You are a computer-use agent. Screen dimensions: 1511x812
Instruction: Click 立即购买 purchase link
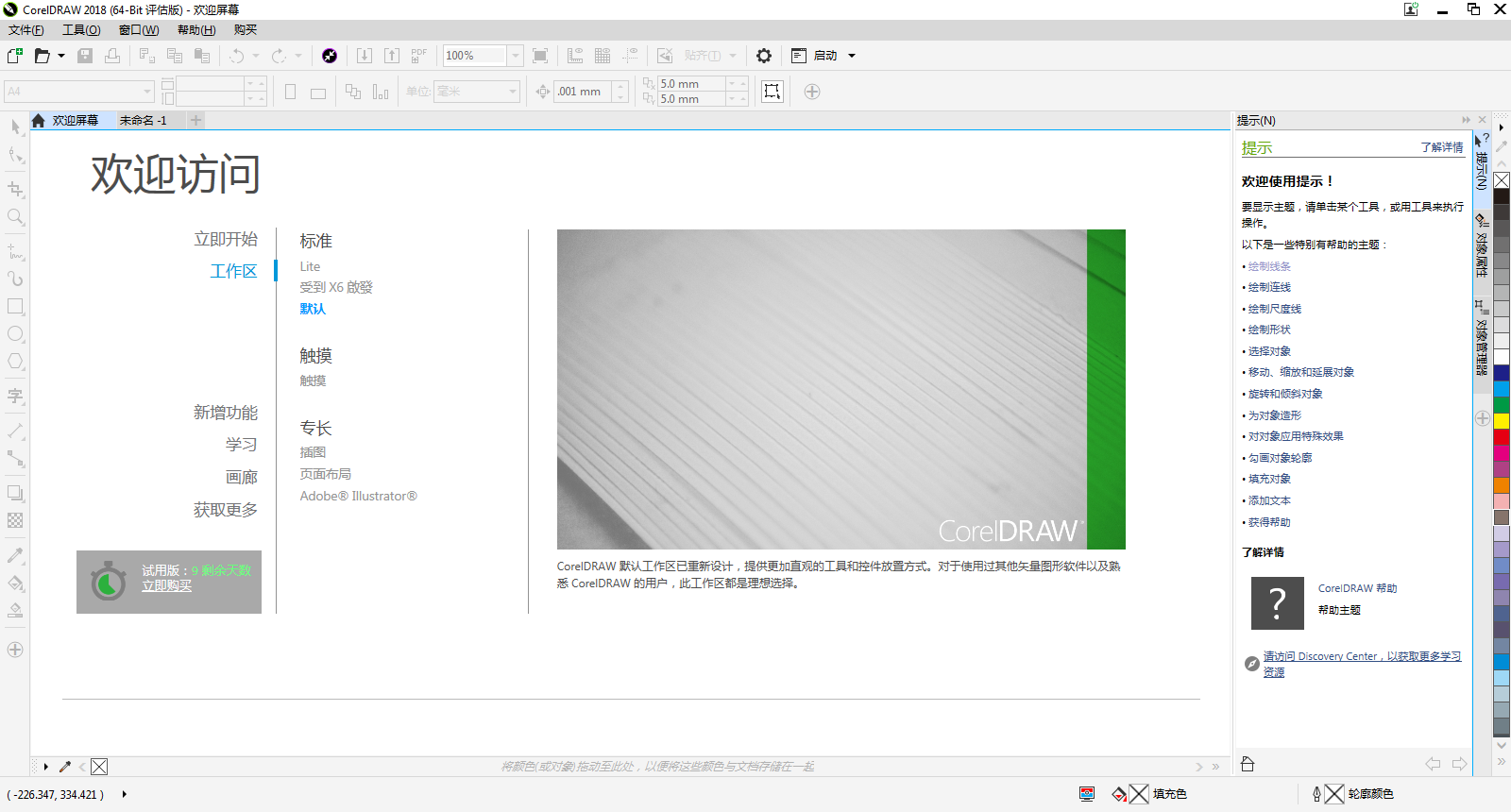click(166, 586)
